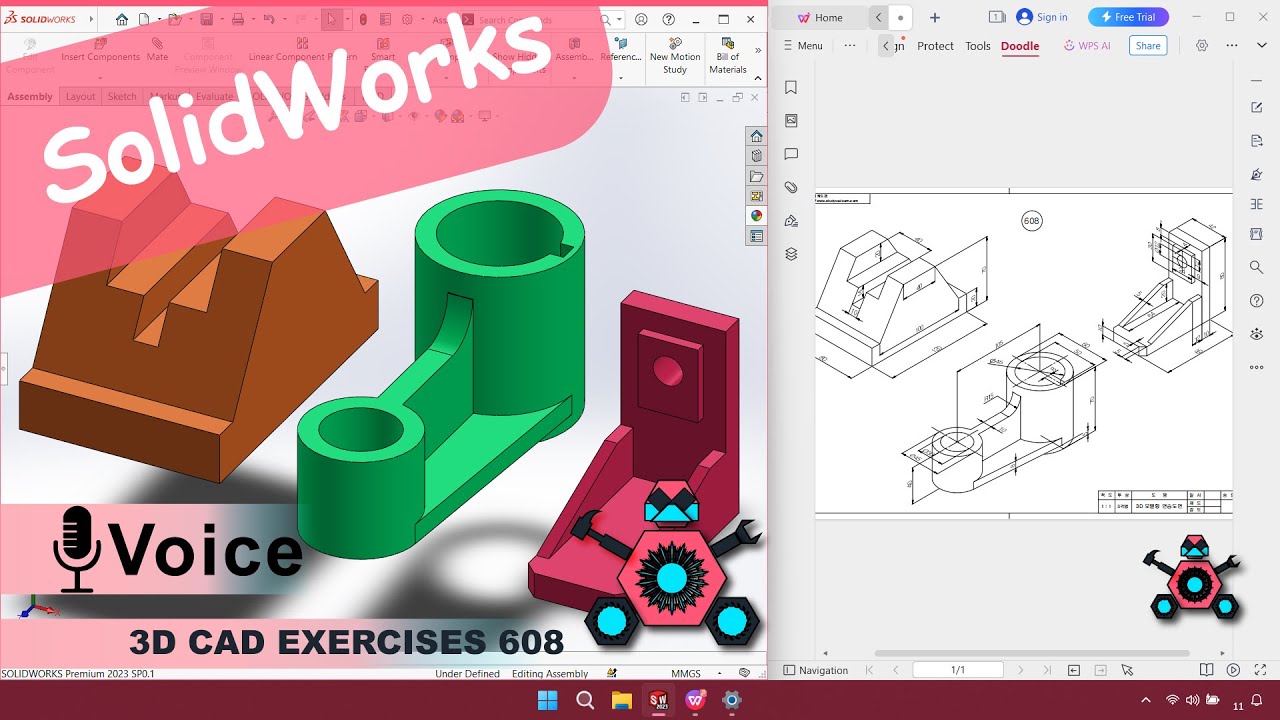1280x720 pixels.
Task: Open Signatures panel in WPS sidebar
Action: point(791,221)
